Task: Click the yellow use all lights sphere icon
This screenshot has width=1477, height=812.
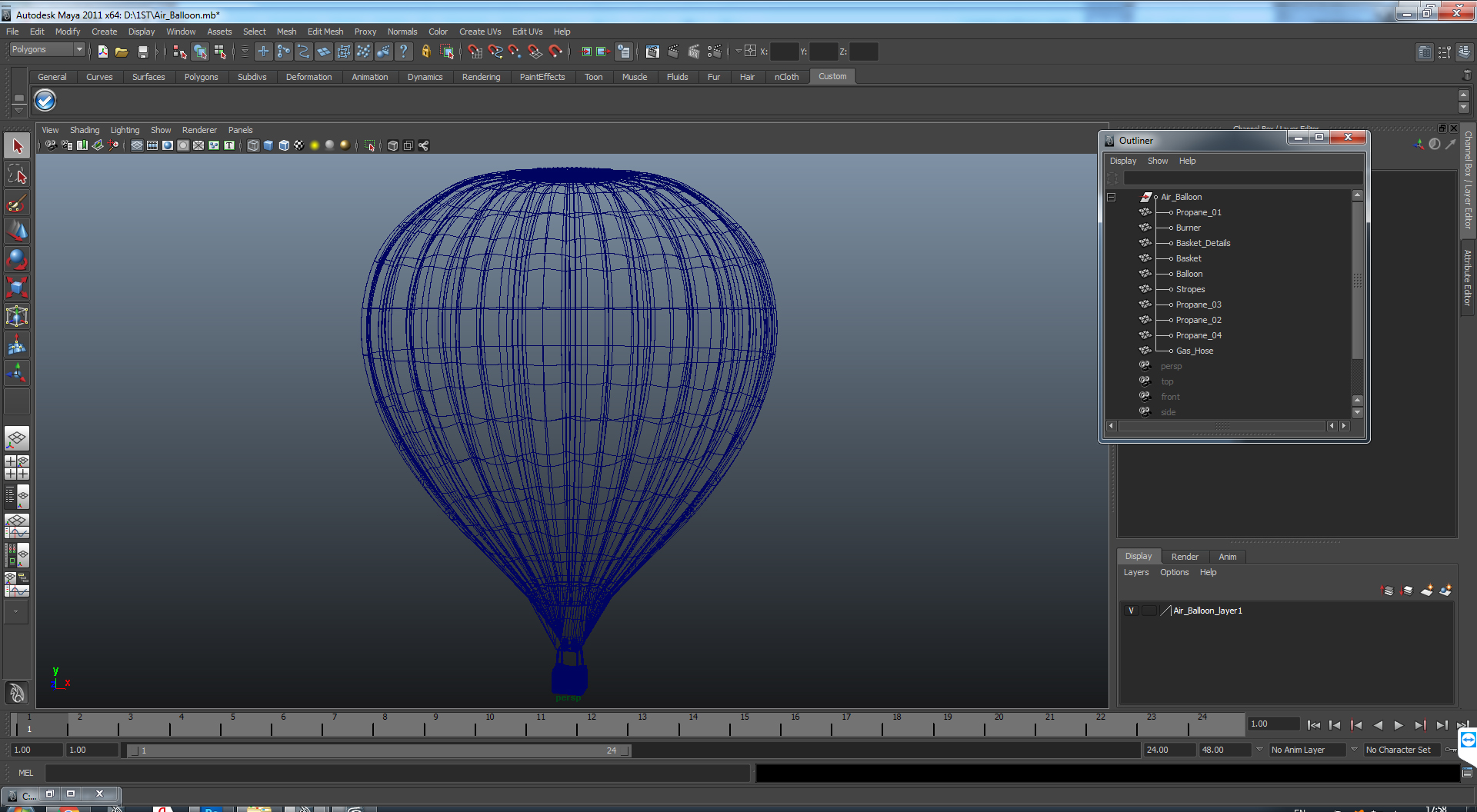Action: pyautogui.click(x=314, y=145)
